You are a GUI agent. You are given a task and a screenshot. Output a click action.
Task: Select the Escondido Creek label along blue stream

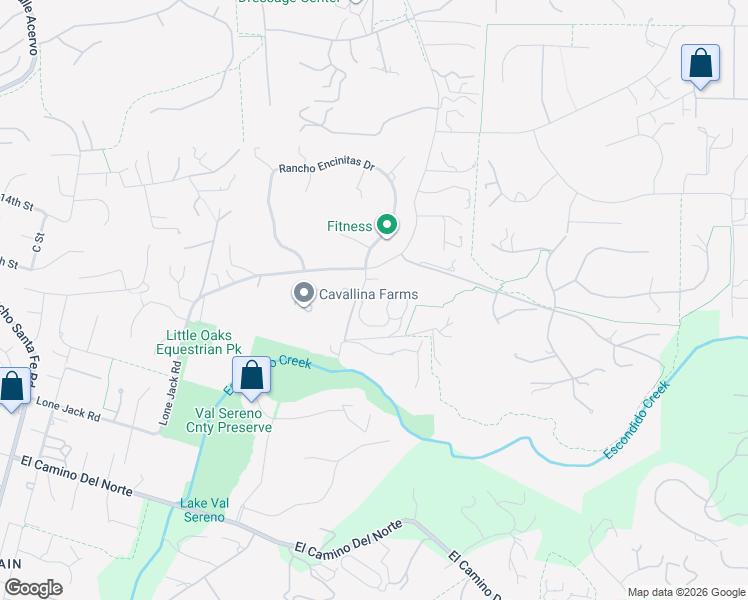click(x=637, y=419)
